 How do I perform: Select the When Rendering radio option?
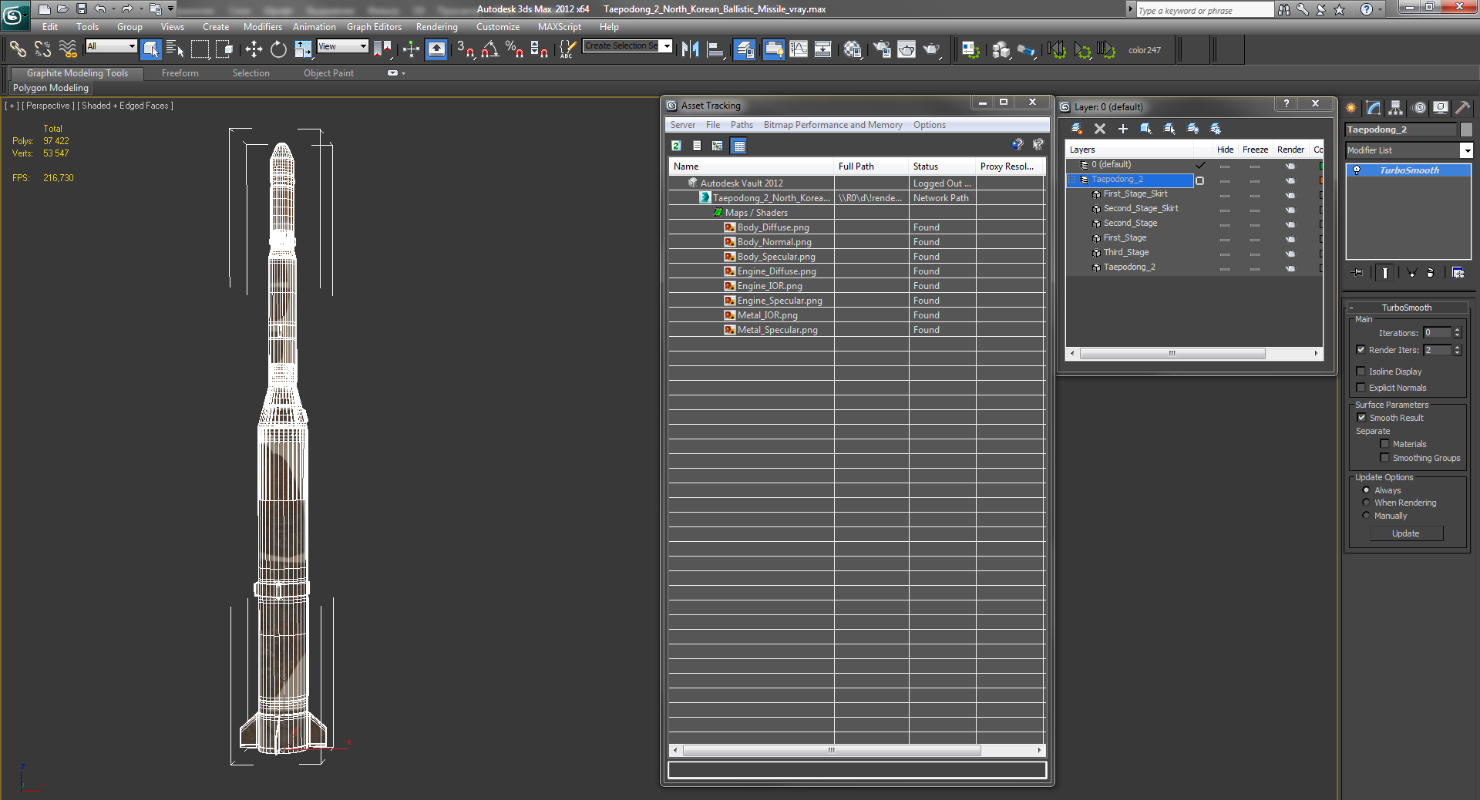tap(1366, 503)
